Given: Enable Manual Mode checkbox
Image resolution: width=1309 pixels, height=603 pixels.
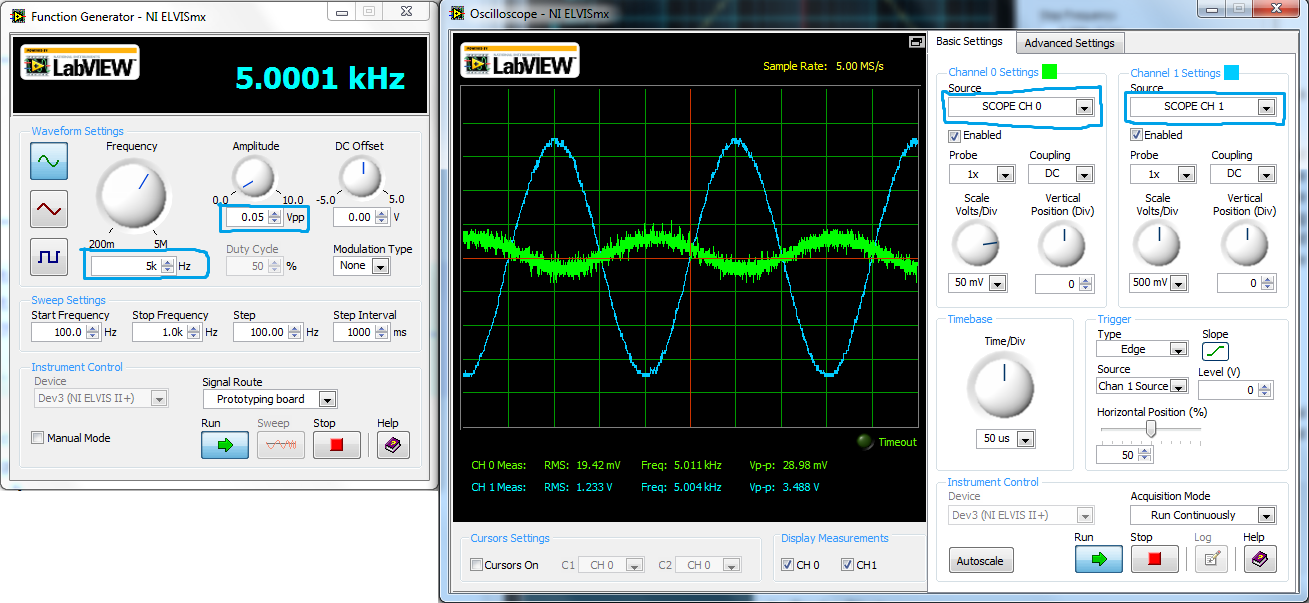Looking at the screenshot, I should pyautogui.click(x=37, y=438).
